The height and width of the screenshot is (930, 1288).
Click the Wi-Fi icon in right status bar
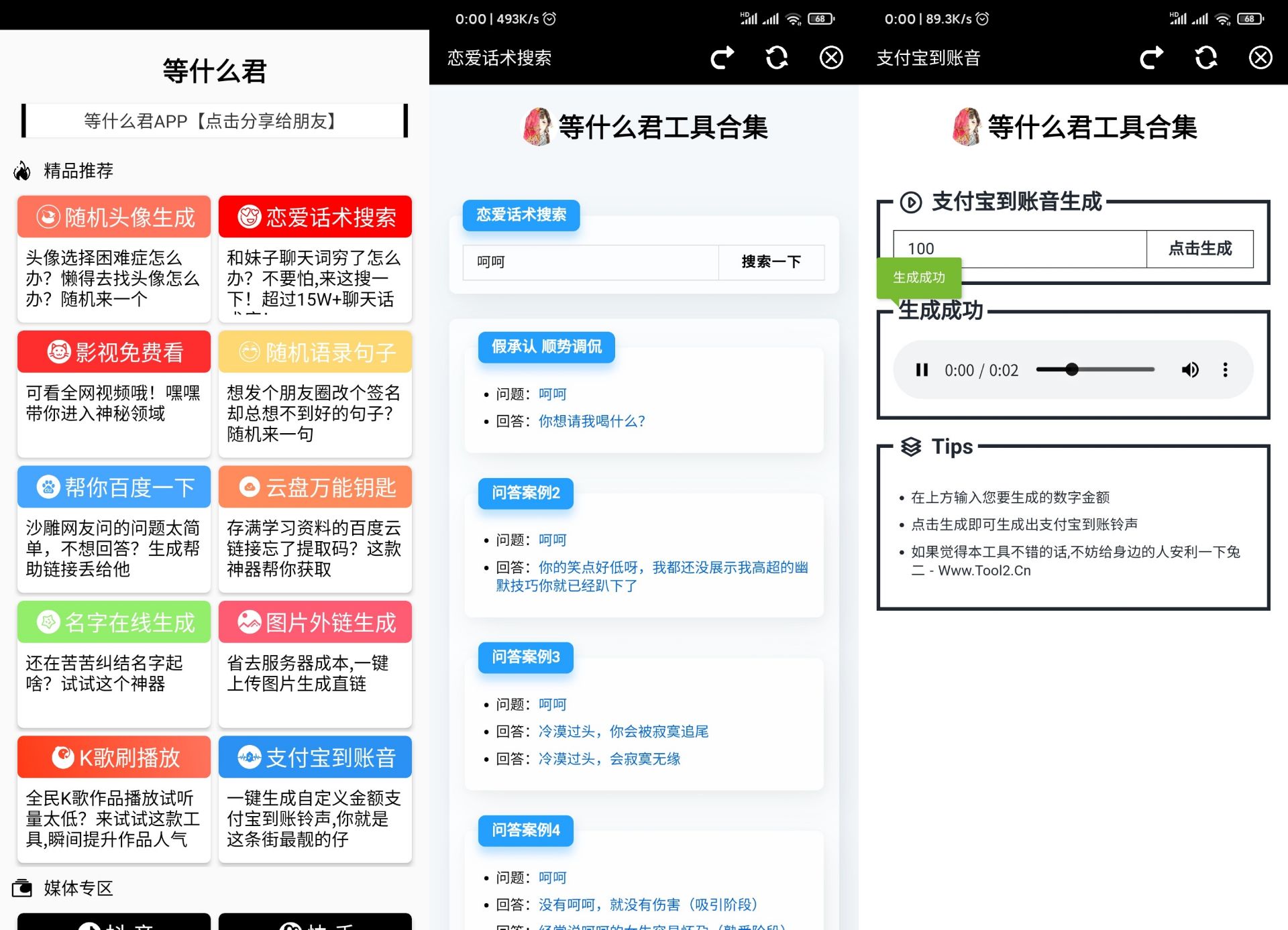(x=1223, y=19)
